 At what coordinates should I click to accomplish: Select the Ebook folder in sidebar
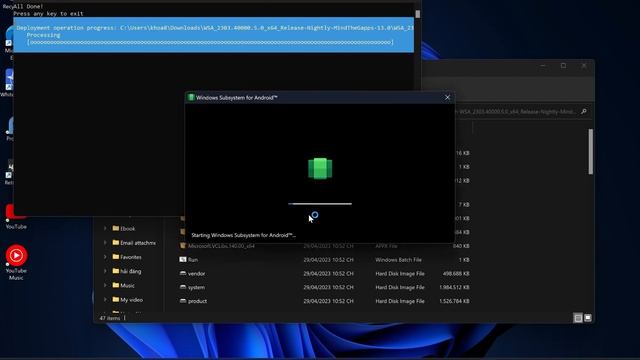pyautogui.click(x=124, y=229)
